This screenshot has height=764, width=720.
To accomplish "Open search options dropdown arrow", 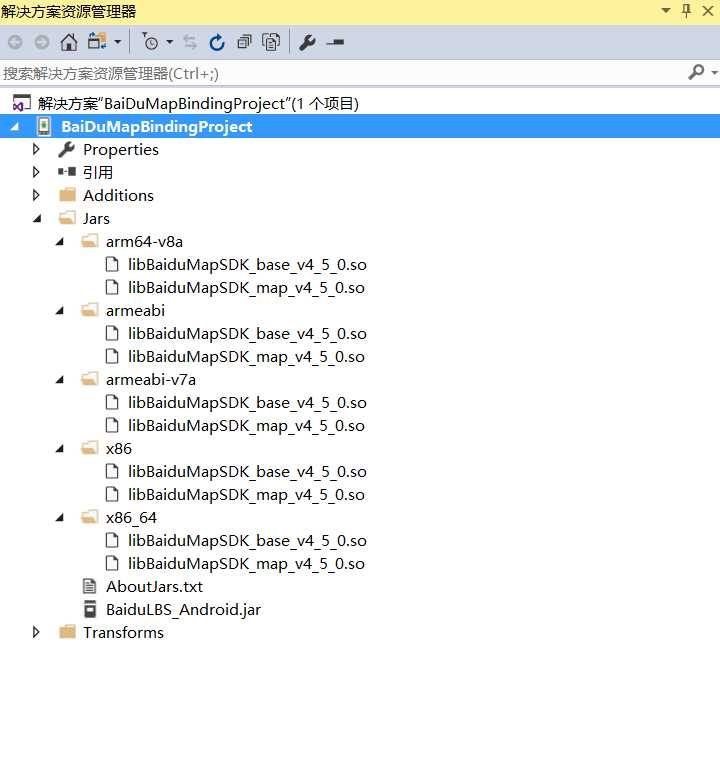I will pos(714,73).
